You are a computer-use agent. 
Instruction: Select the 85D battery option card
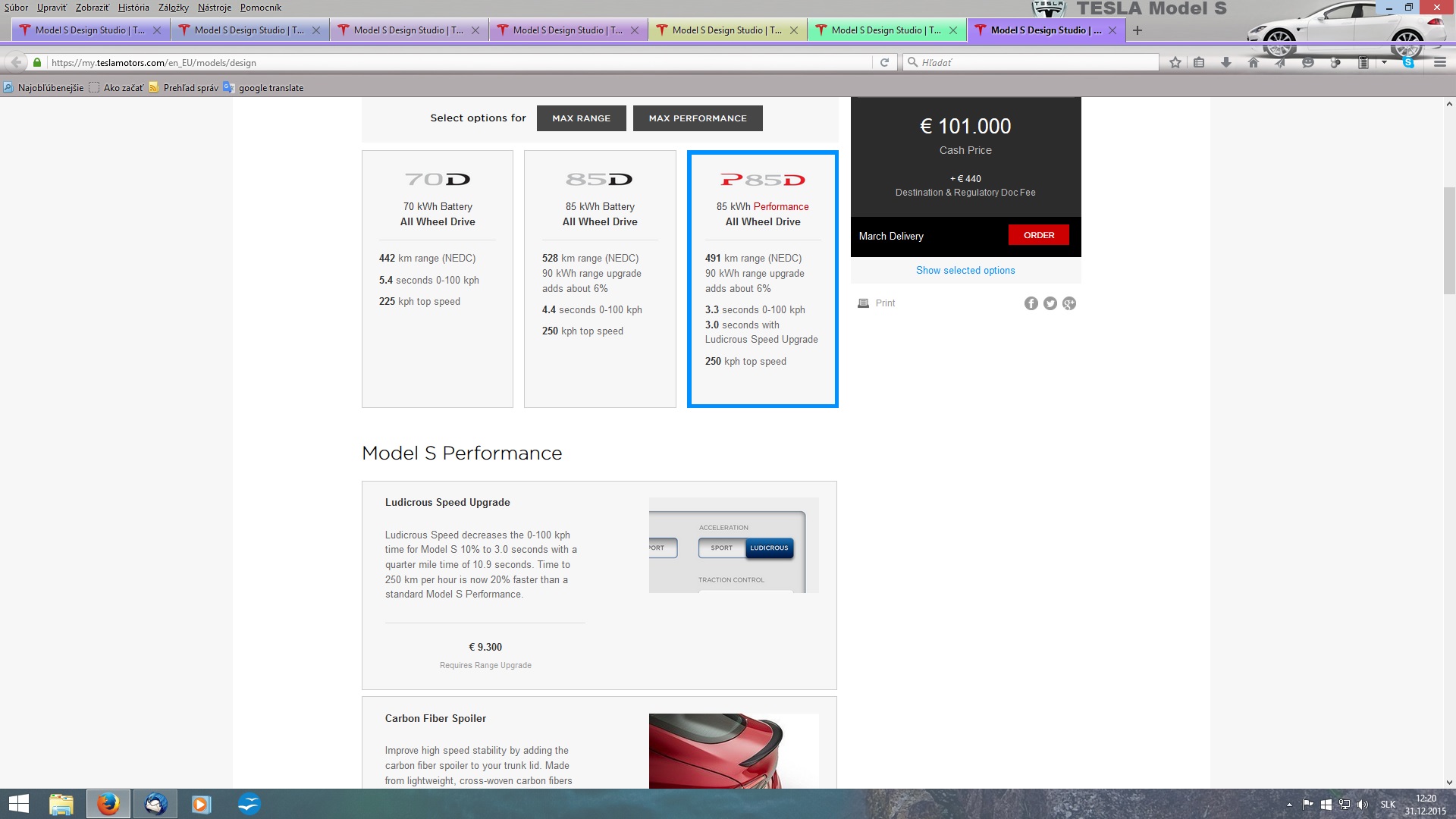click(x=600, y=279)
